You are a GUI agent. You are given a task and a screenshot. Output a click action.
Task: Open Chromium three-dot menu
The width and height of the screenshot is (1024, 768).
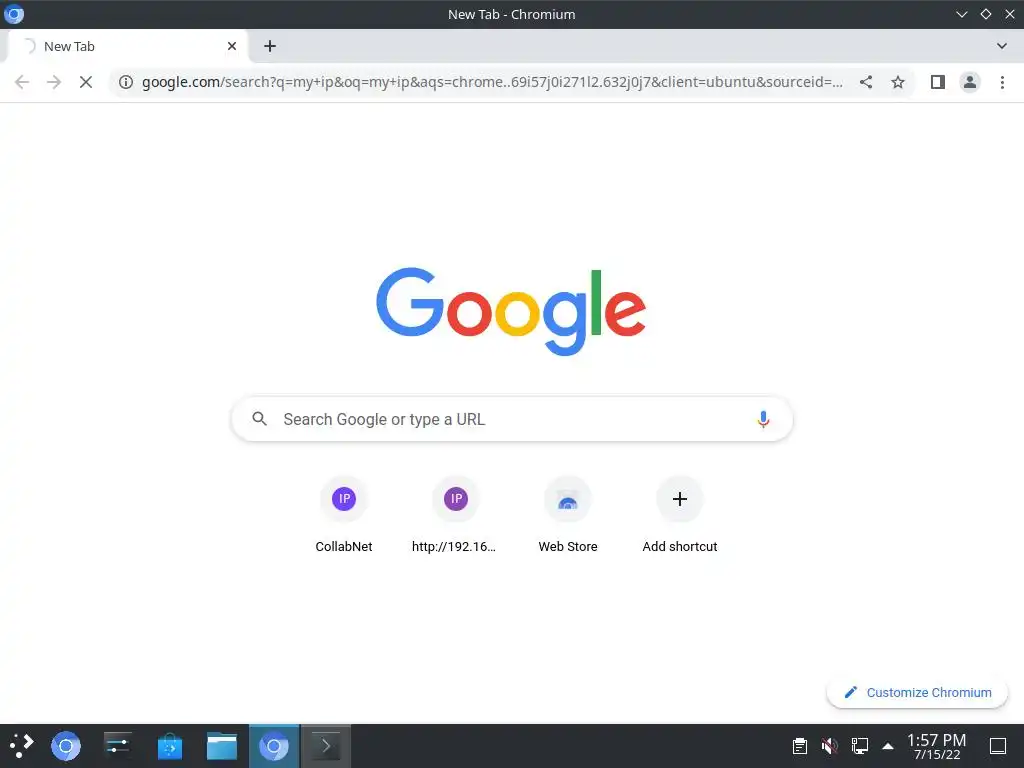tap(1002, 82)
